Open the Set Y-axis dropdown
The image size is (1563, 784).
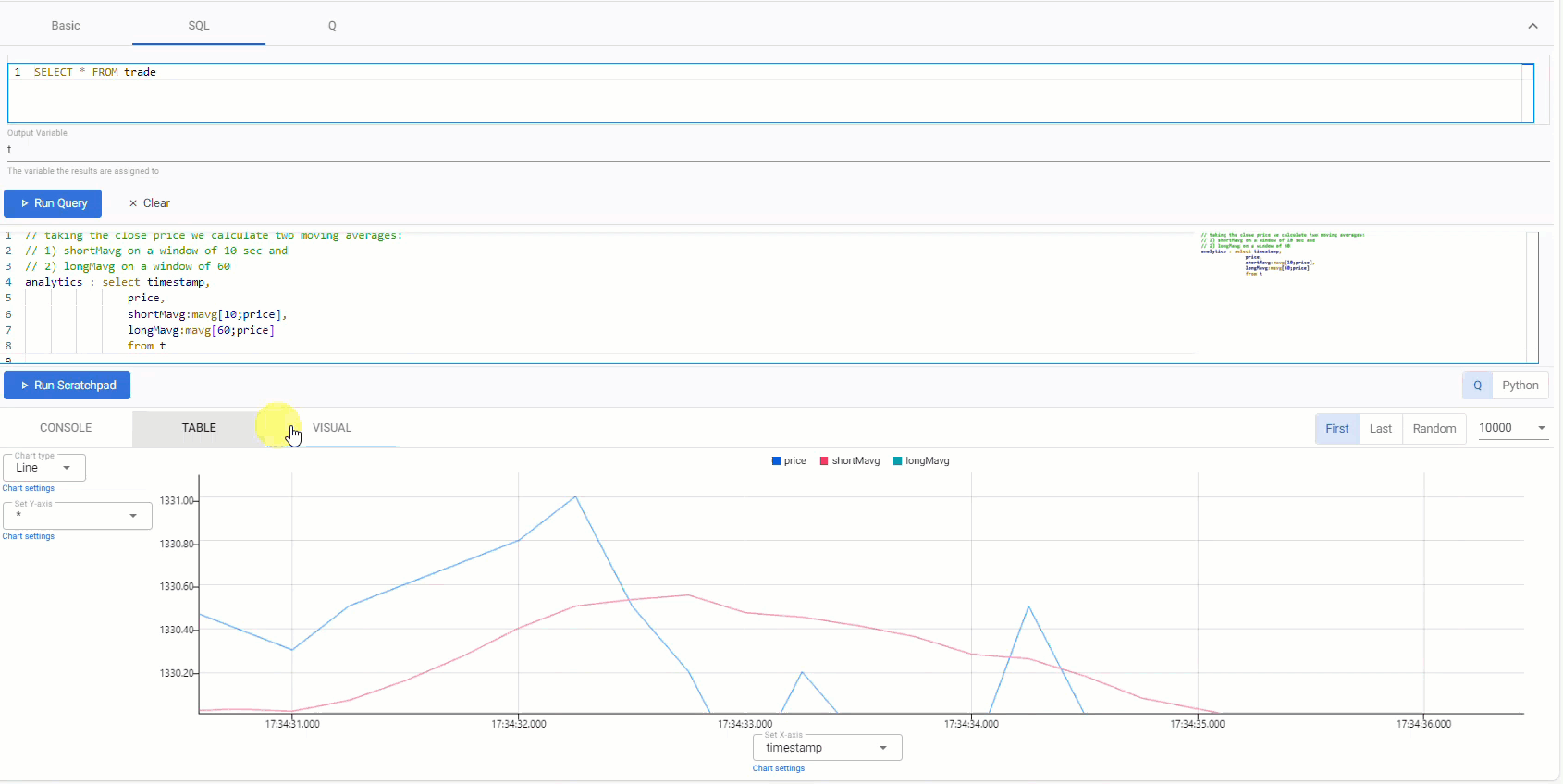(x=78, y=516)
